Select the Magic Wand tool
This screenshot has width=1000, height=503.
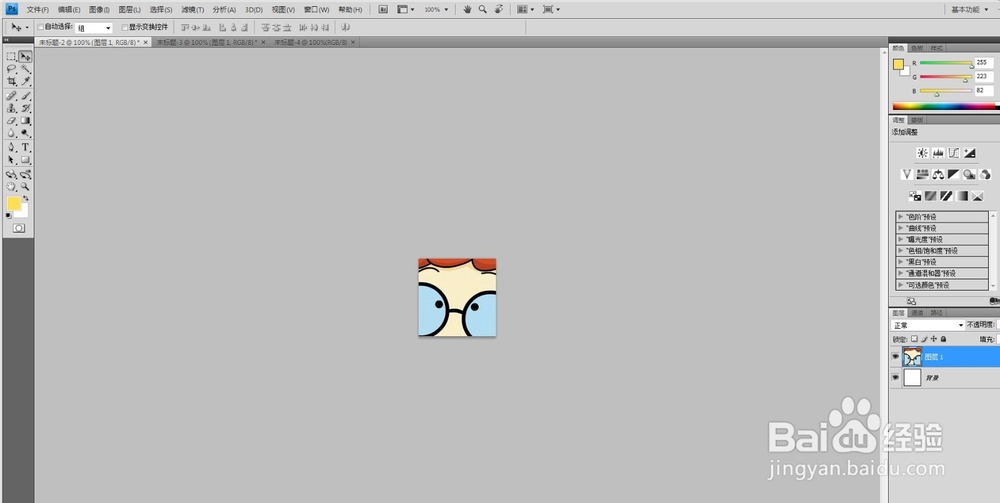pyautogui.click(x=25, y=69)
